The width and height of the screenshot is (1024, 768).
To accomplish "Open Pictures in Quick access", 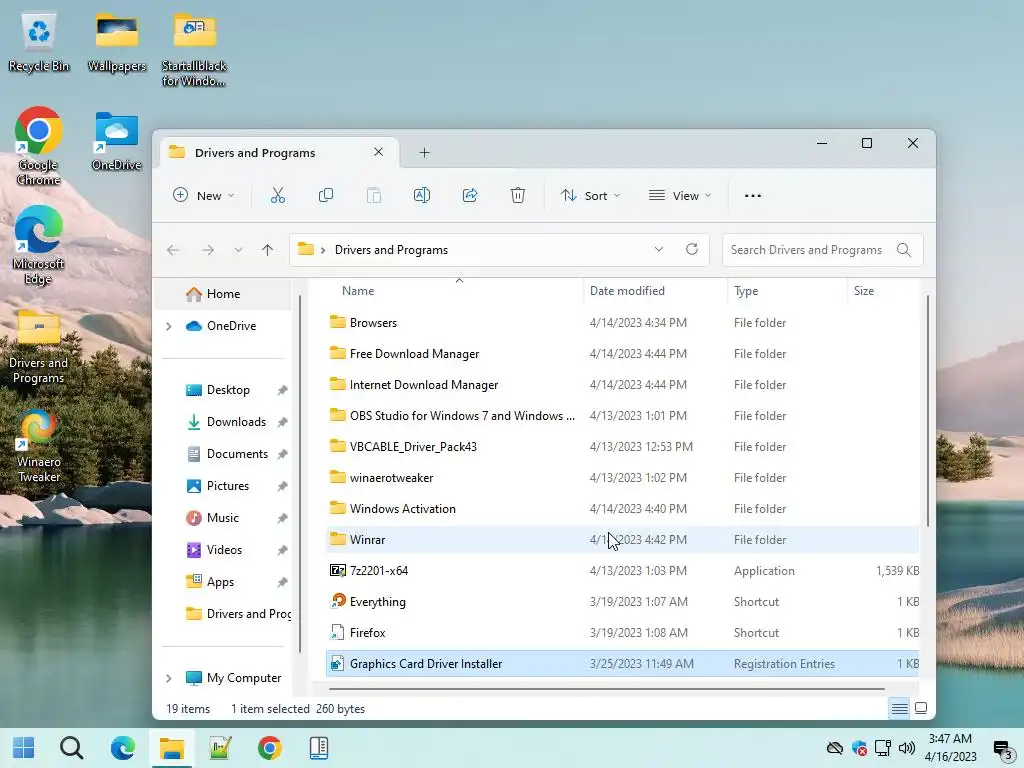I will pyautogui.click(x=227, y=486).
